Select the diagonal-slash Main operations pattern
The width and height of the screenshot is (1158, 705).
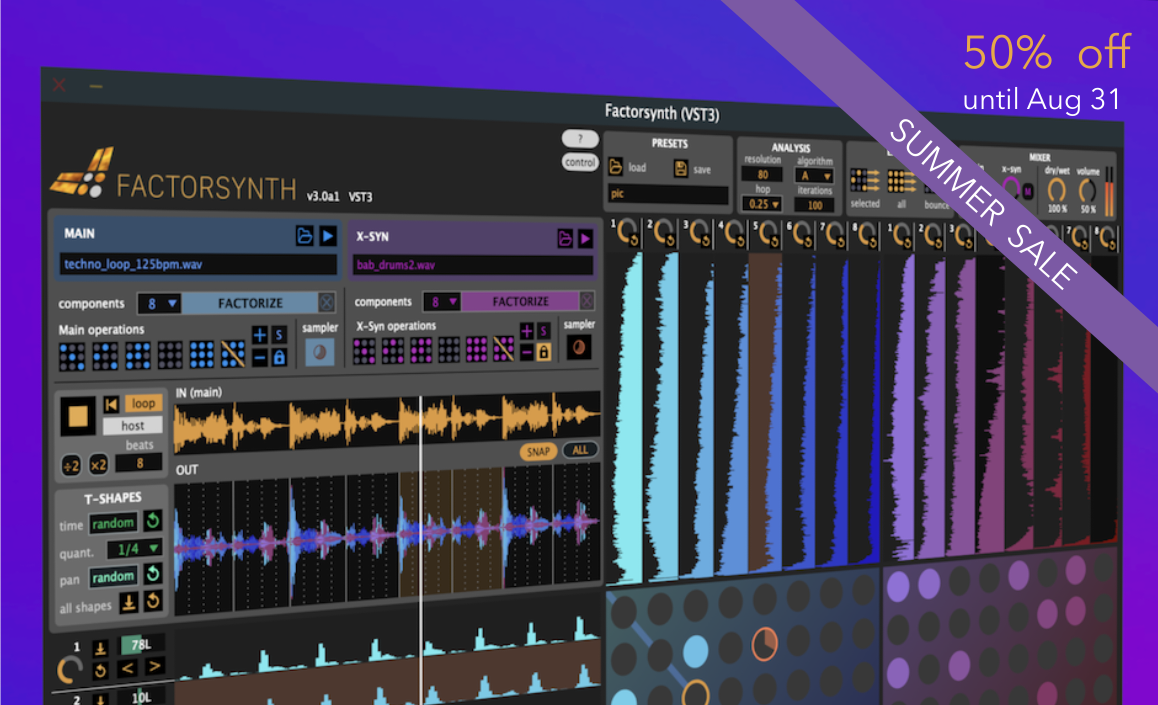[233, 354]
